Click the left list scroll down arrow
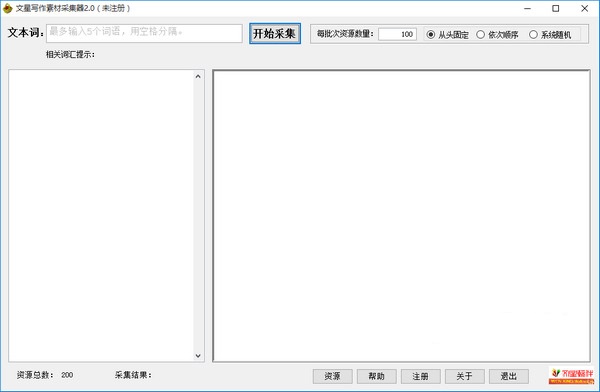600x392 pixels. (x=198, y=355)
